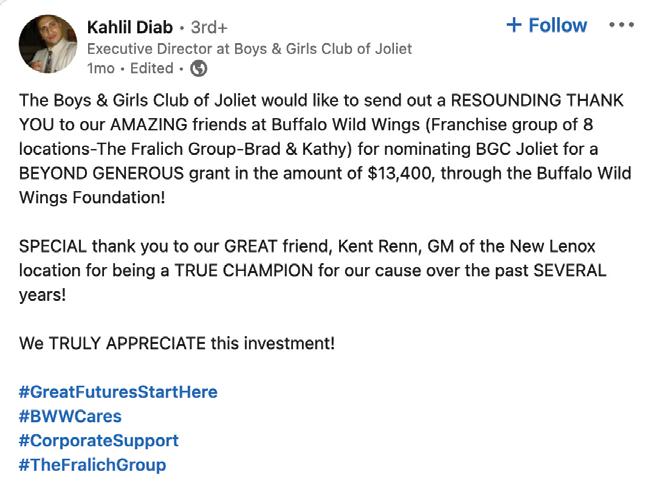Viewport: 646px width, 482px height.
Task: Click the TRUE CHAMPION phrase
Action: [244, 271]
